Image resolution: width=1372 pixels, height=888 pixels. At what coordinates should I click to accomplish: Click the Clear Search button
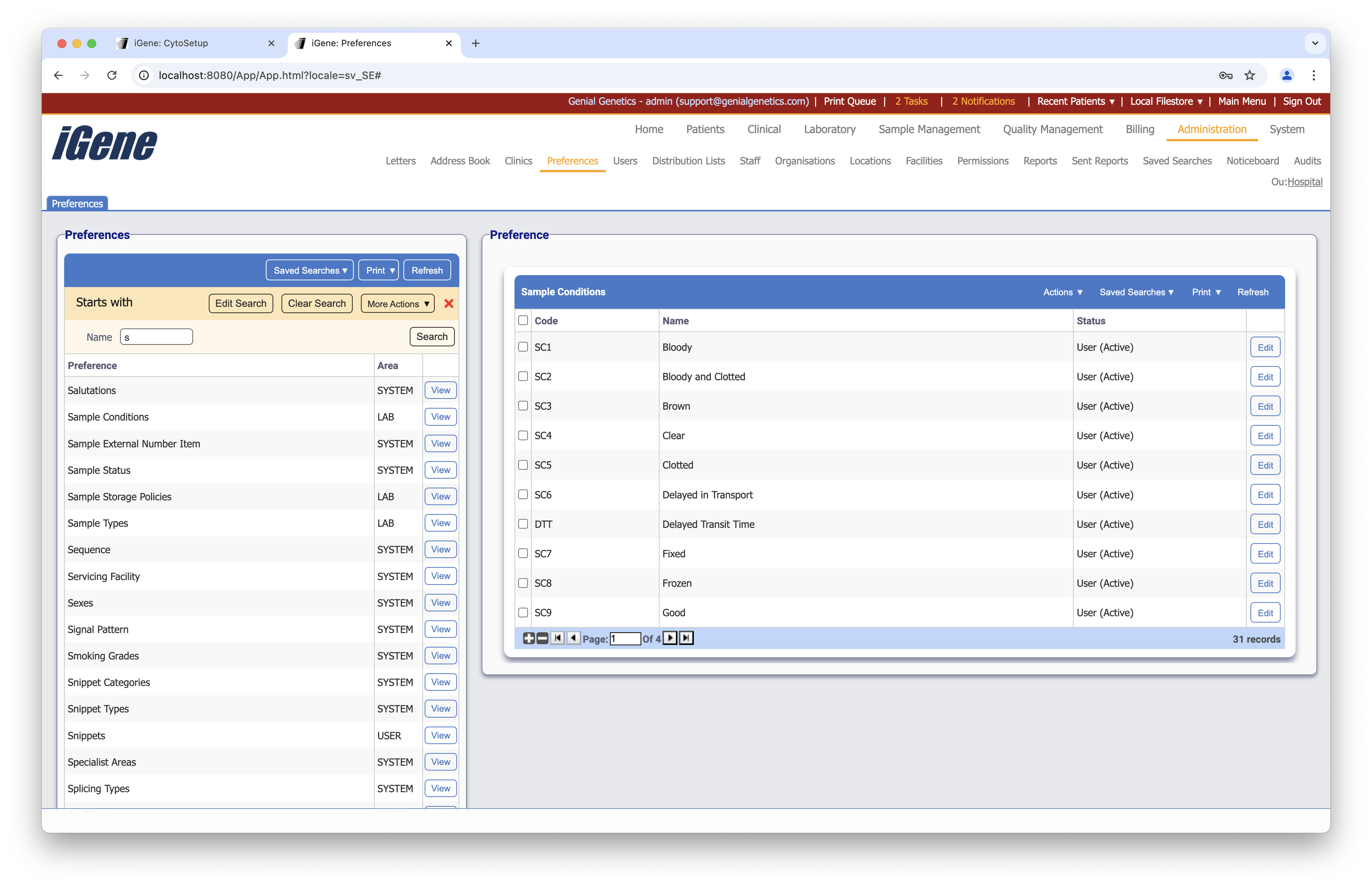(317, 304)
